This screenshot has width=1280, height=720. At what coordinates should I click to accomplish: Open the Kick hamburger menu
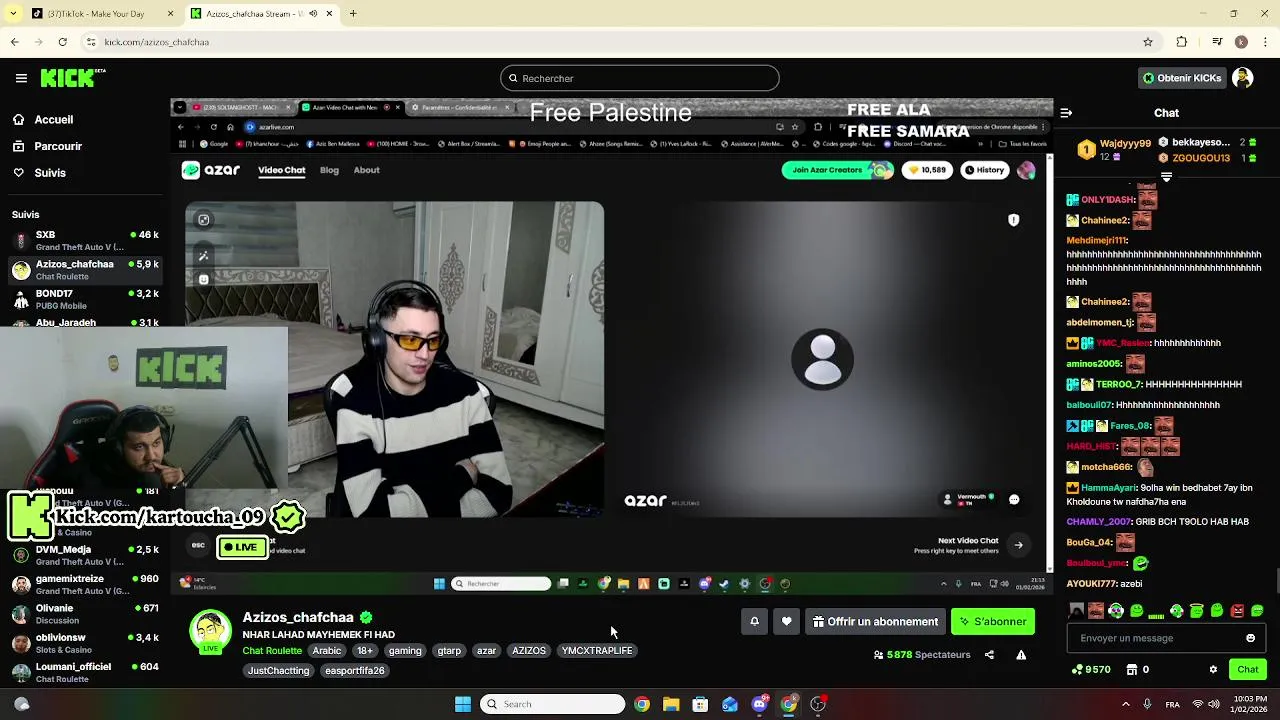click(21, 78)
